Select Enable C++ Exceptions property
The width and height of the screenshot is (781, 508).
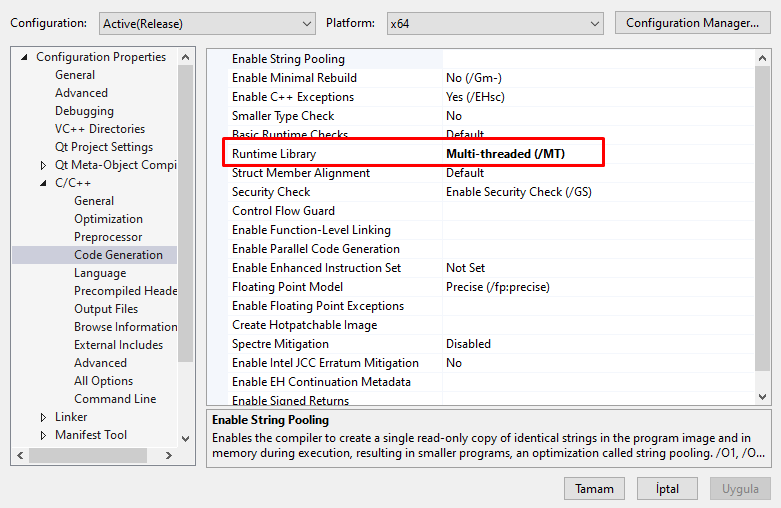(292, 97)
